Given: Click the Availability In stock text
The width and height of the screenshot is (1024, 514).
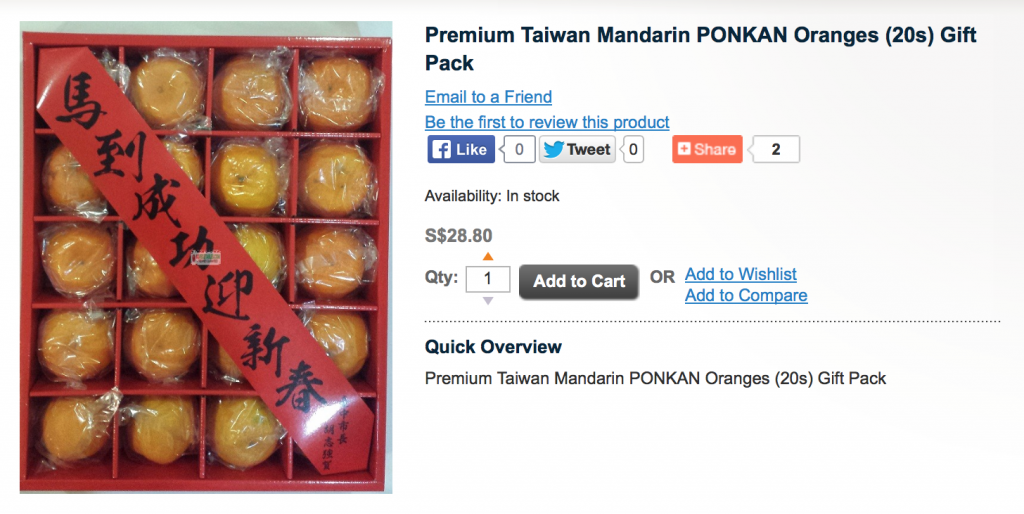Looking at the screenshot, I should (492, 196).
